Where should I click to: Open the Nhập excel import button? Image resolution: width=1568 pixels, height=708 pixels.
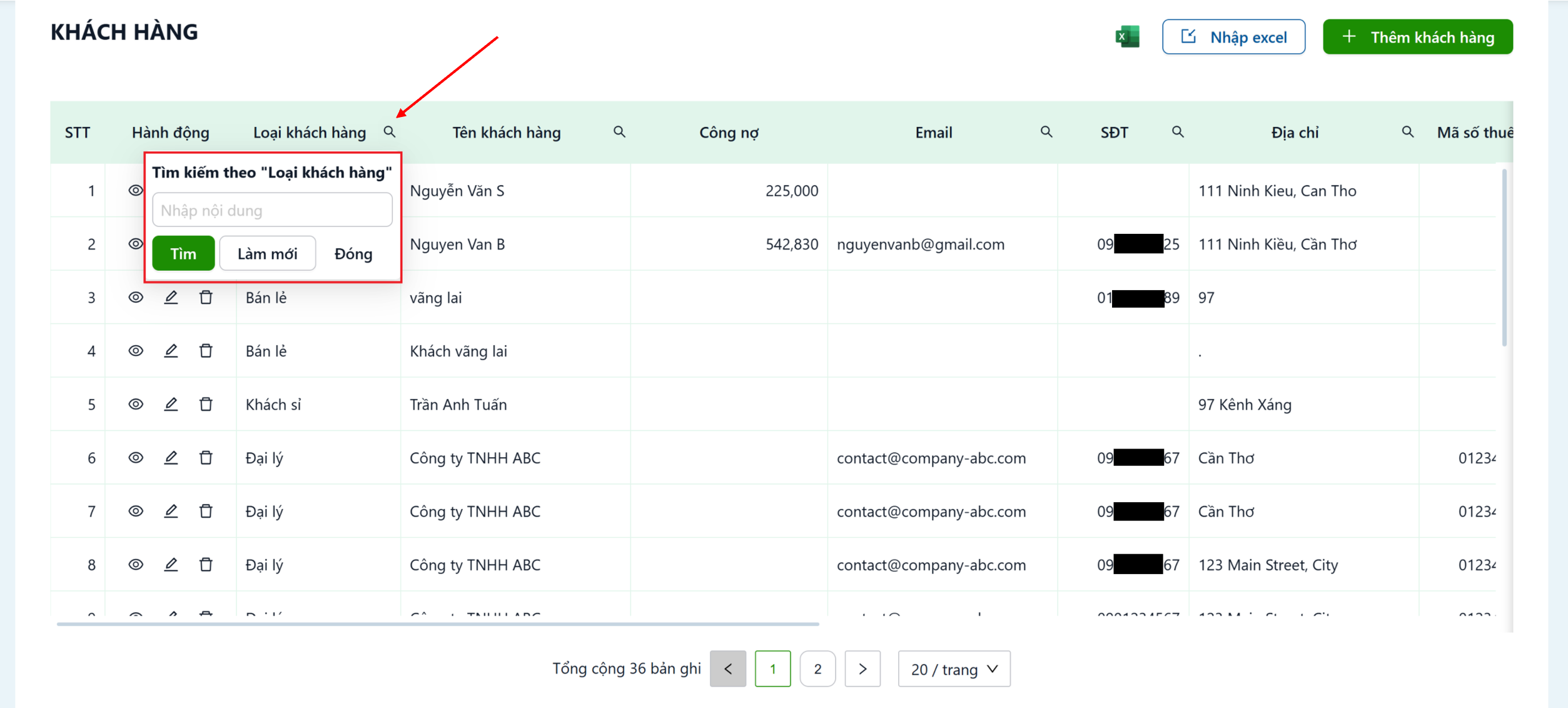1233,37
